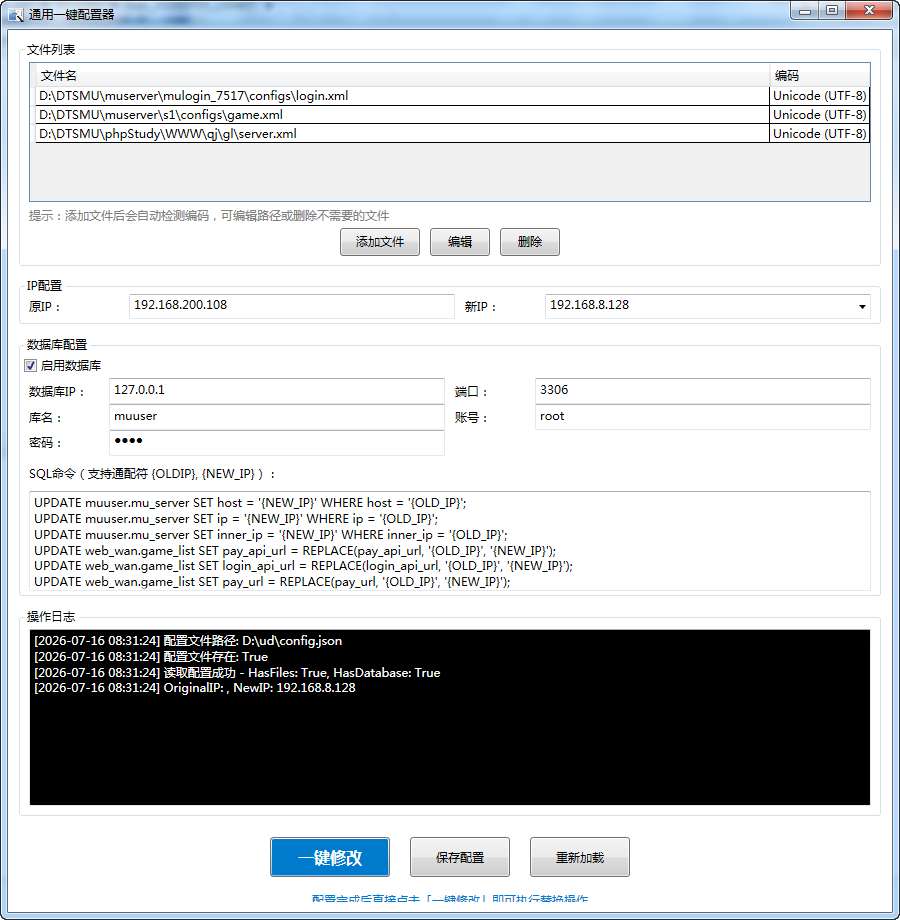
Task: Click the app icon in the title bar
Action: [x=16, y=14]
